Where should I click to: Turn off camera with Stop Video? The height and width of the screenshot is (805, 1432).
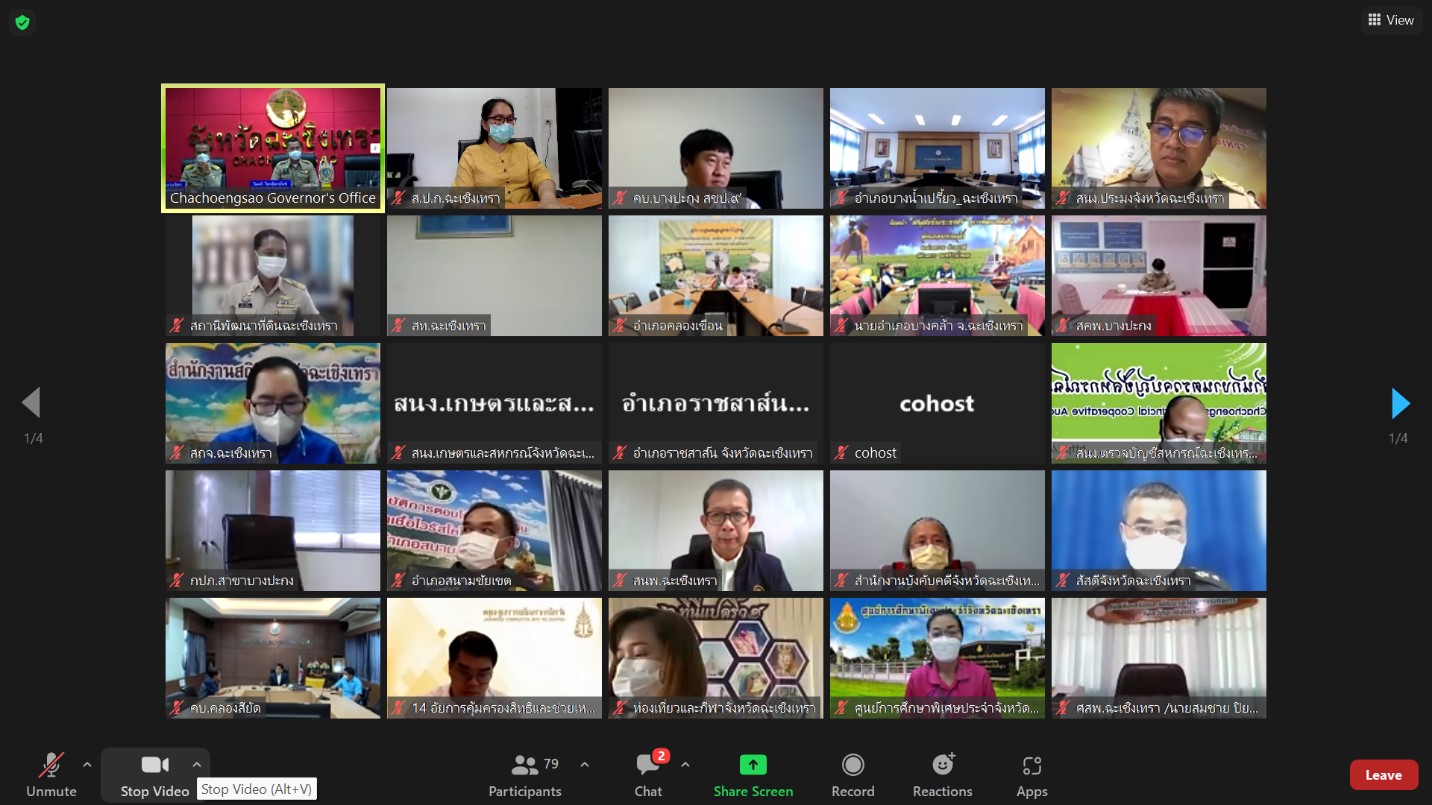[155, 776]
